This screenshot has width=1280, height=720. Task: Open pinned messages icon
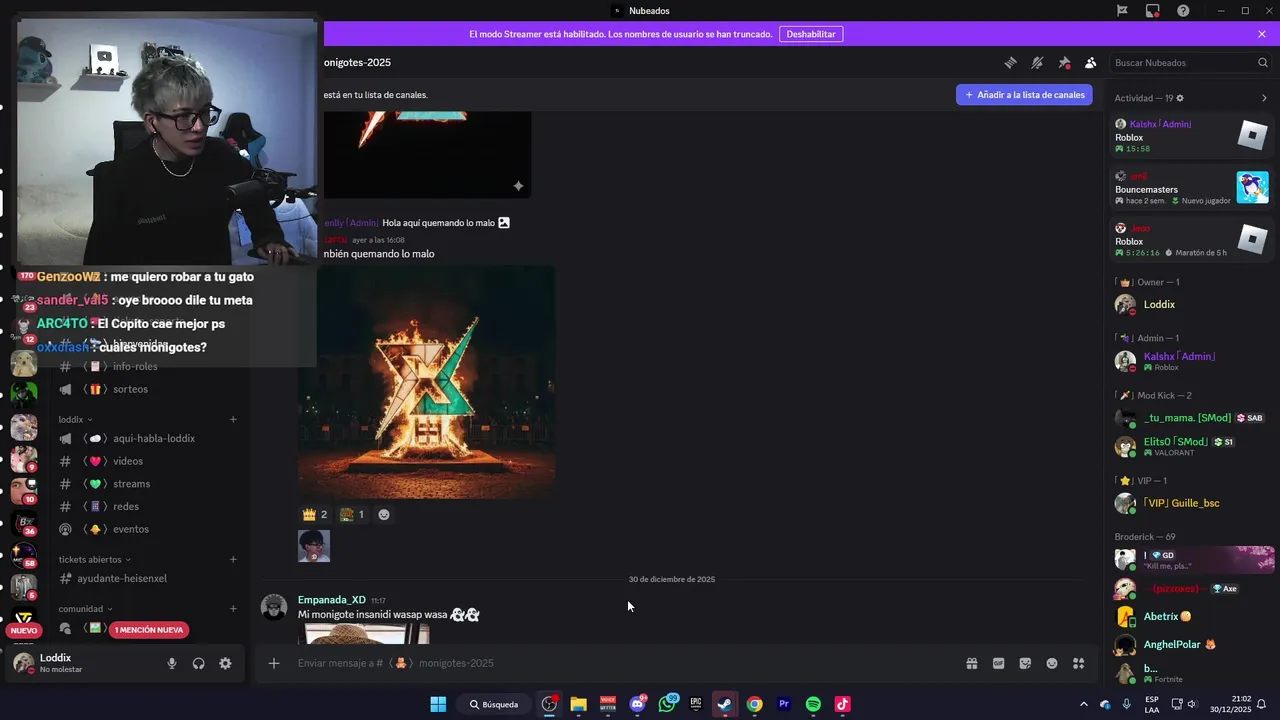point(1064,62)
